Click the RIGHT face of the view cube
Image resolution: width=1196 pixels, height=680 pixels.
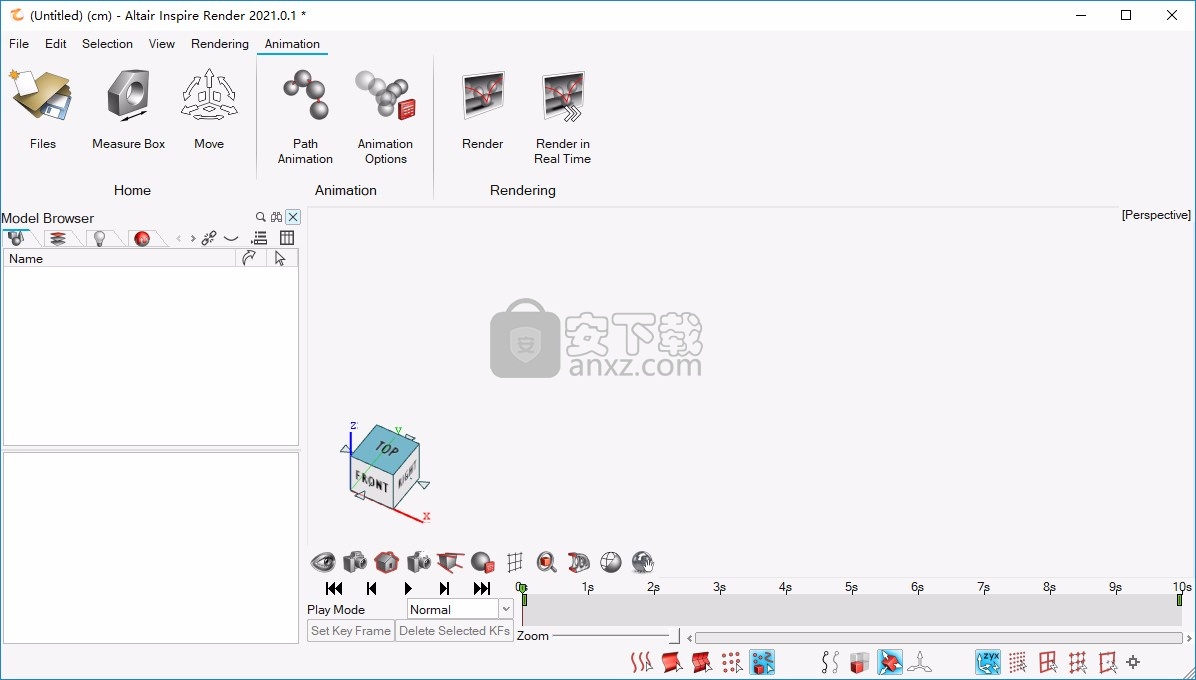(406, 476)
